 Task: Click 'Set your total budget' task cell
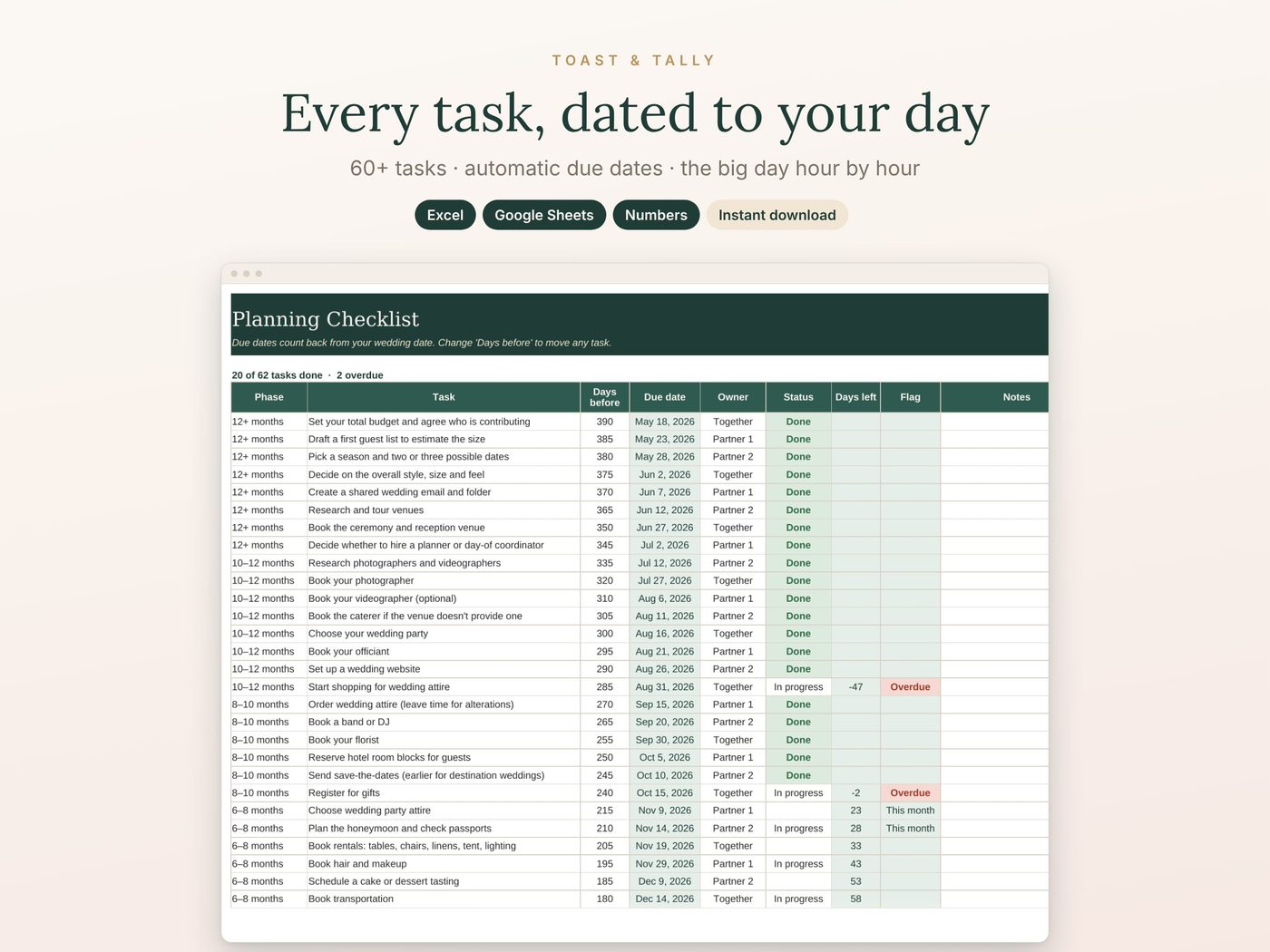tap(444, 422)
